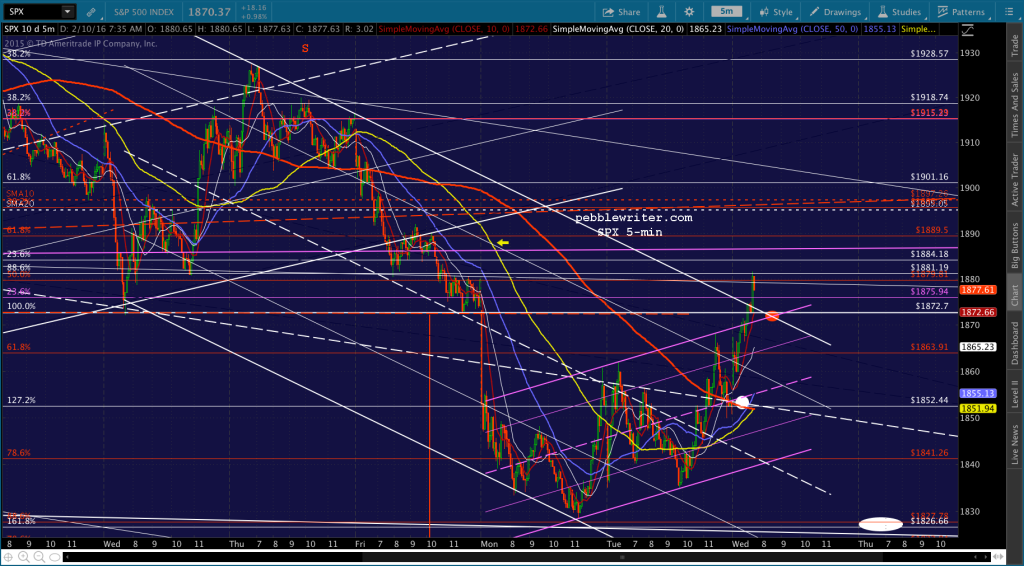The image size is (1024, 566).
Task: Click the zoom in magnifier icon
Action: 26,558
